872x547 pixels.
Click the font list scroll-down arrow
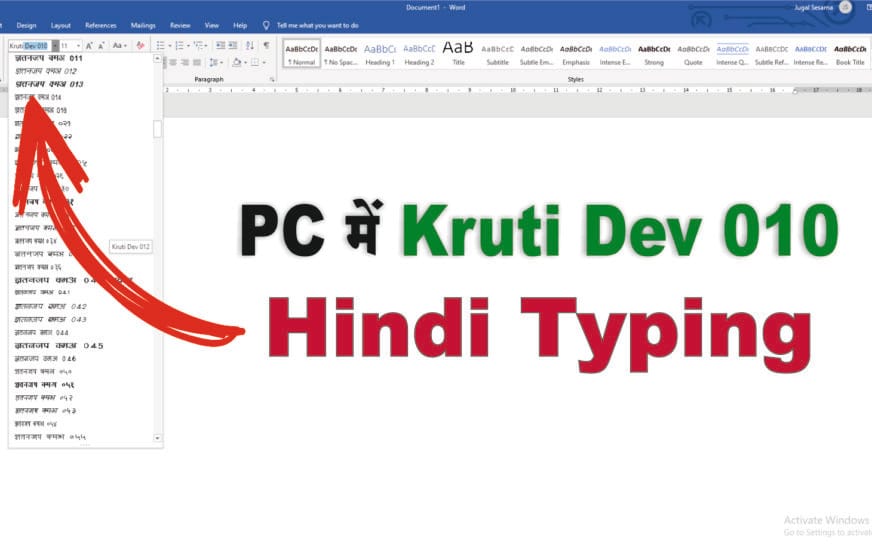157,439
